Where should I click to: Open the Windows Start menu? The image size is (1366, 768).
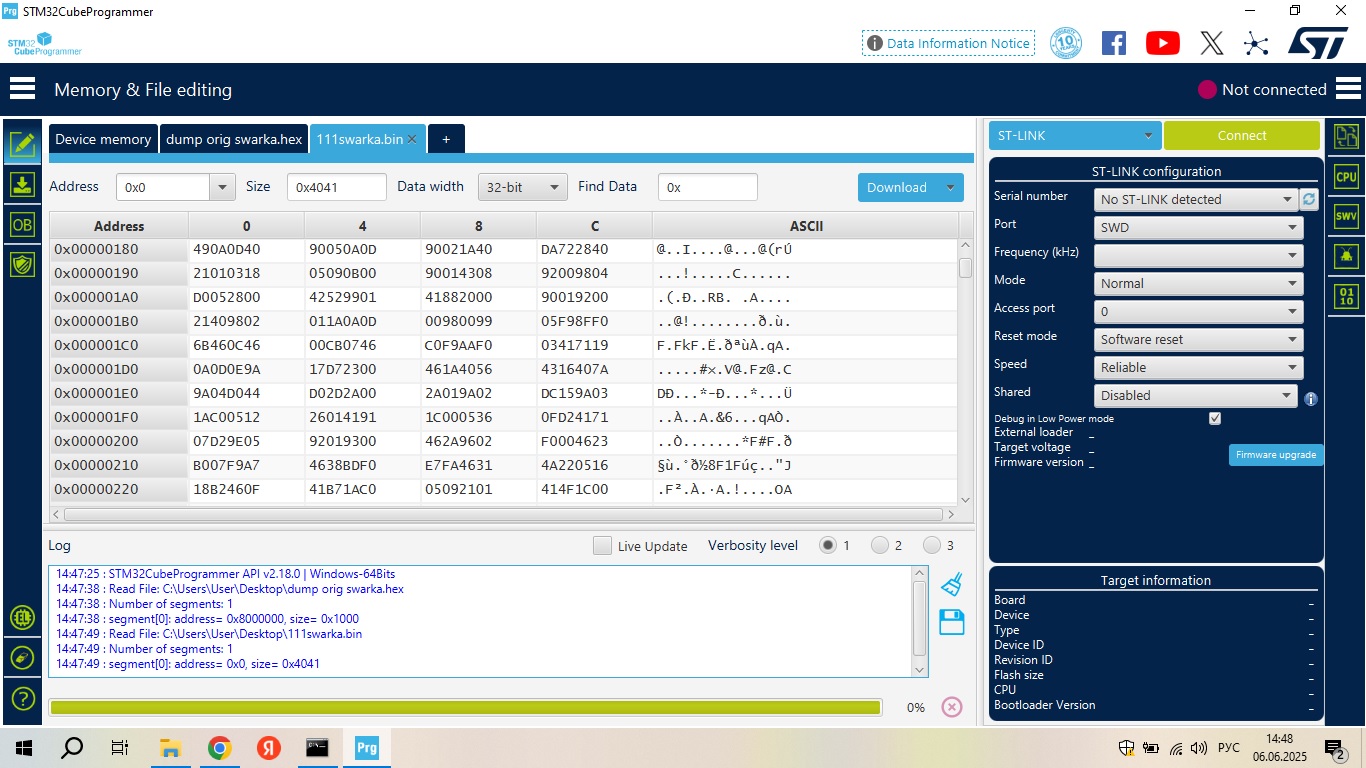[x=23, y=747]
